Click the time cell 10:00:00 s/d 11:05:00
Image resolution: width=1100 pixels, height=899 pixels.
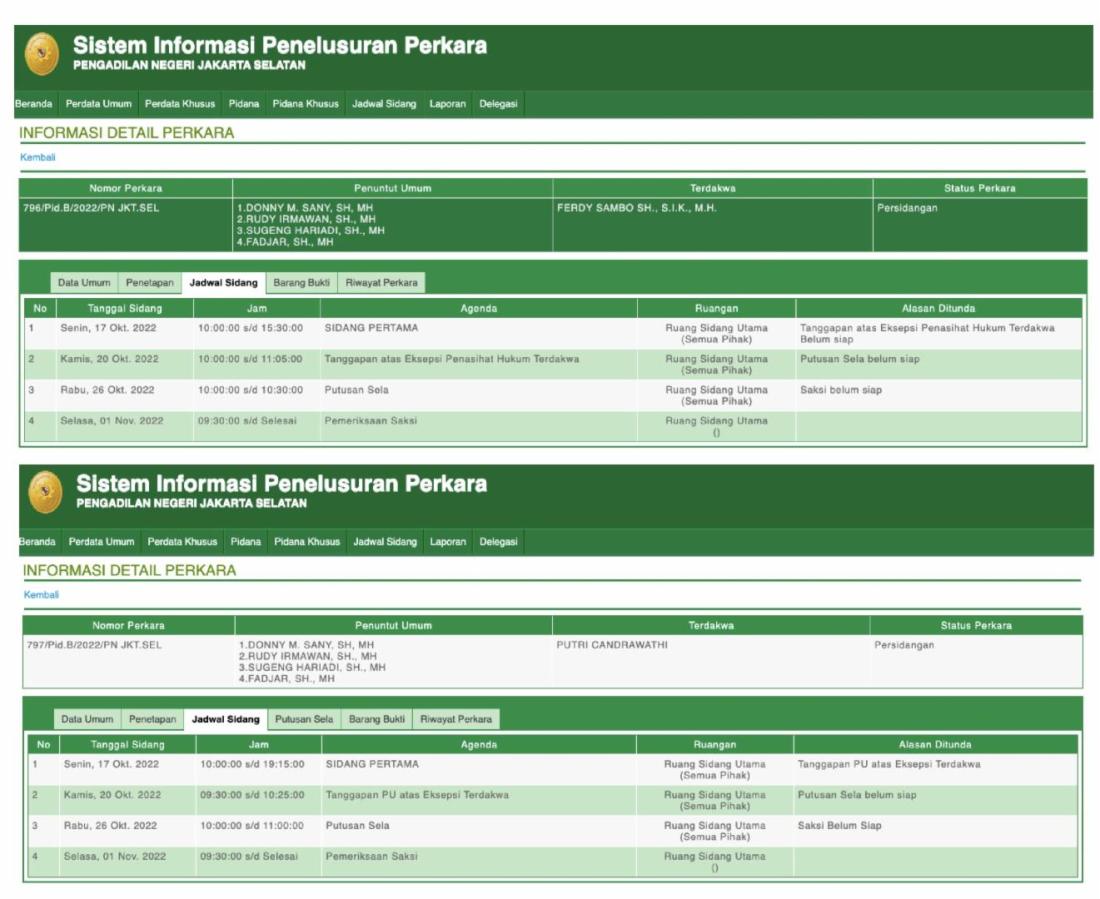pyautogui.click(x=250, y=359)
